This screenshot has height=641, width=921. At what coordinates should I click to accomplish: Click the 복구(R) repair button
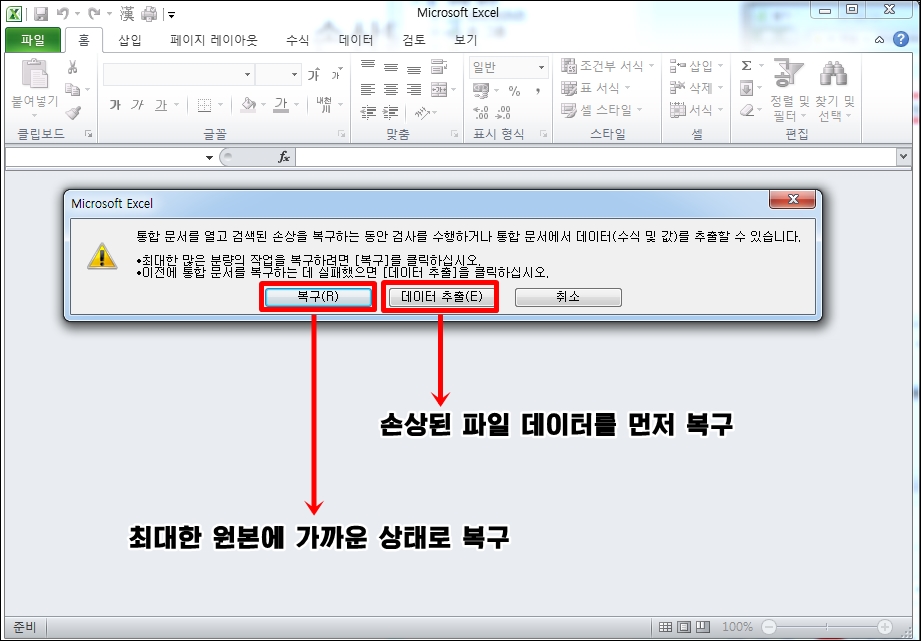[x=318, y=297]
